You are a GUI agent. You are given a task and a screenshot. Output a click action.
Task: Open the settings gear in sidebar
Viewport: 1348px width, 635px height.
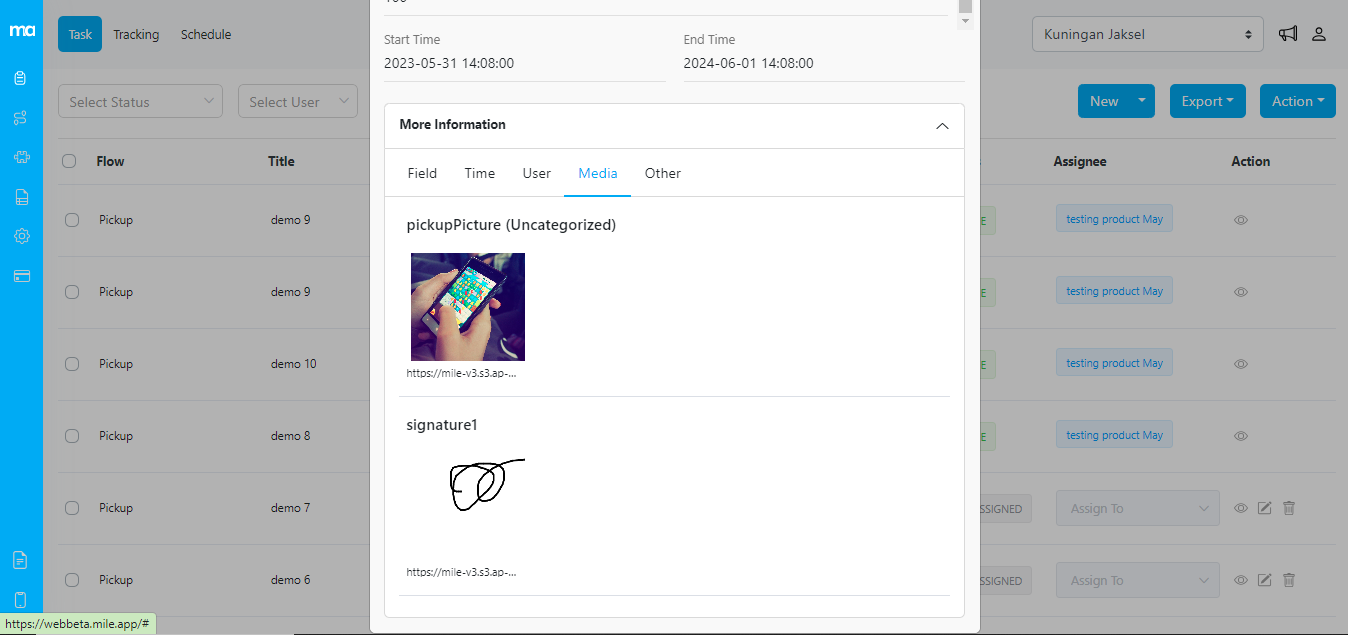tap(21, 236)
